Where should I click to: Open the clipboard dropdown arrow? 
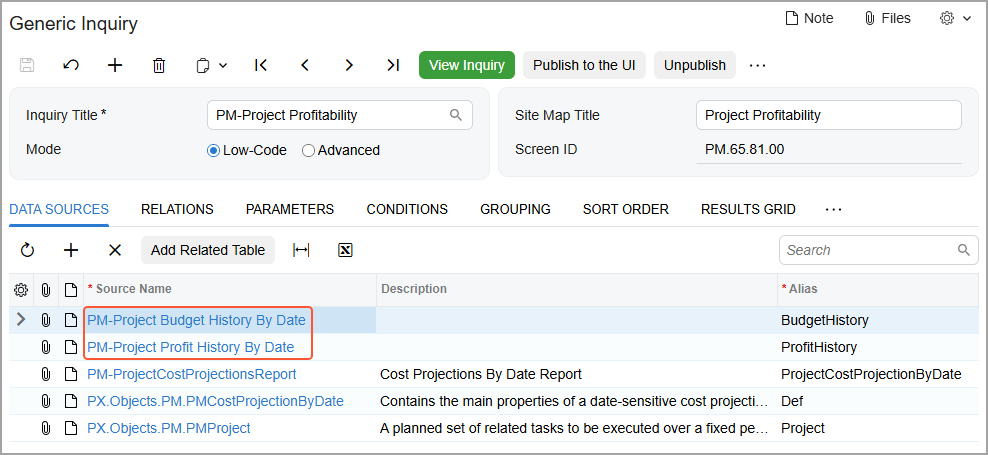[x=223, y=66]
